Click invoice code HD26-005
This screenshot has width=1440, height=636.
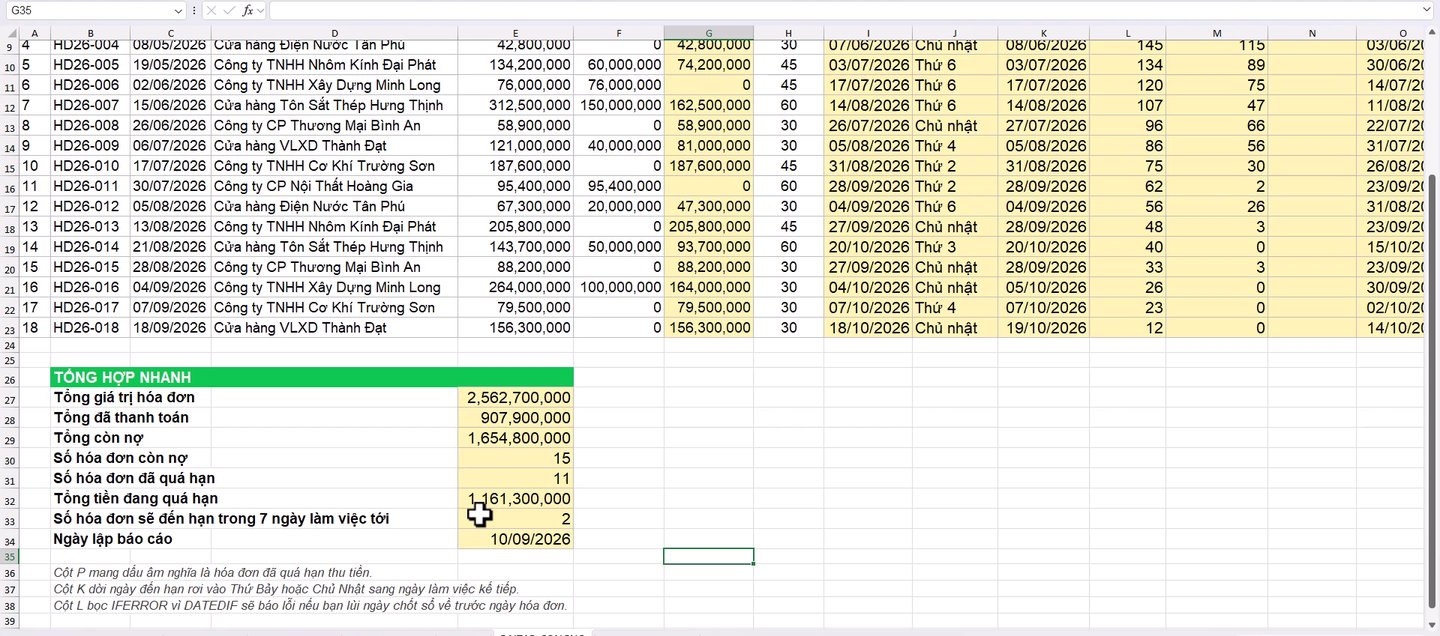90,65
